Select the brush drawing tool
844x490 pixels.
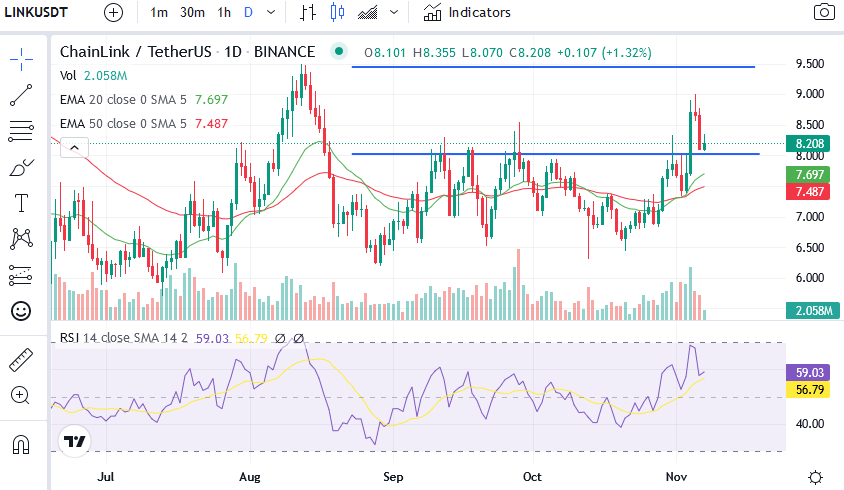point(22,167)
